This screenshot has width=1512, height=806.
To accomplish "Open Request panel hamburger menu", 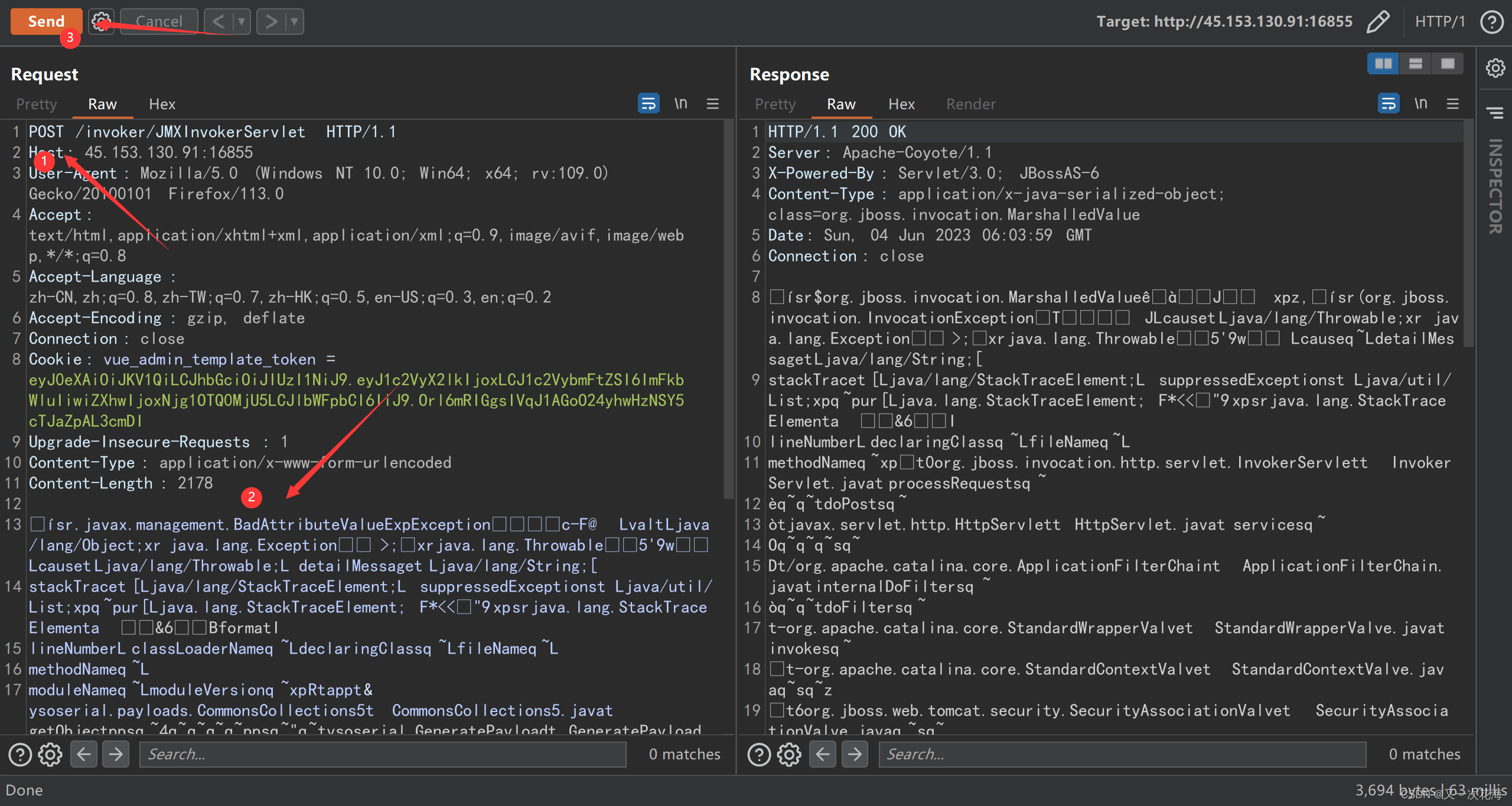I will point(713,103).
